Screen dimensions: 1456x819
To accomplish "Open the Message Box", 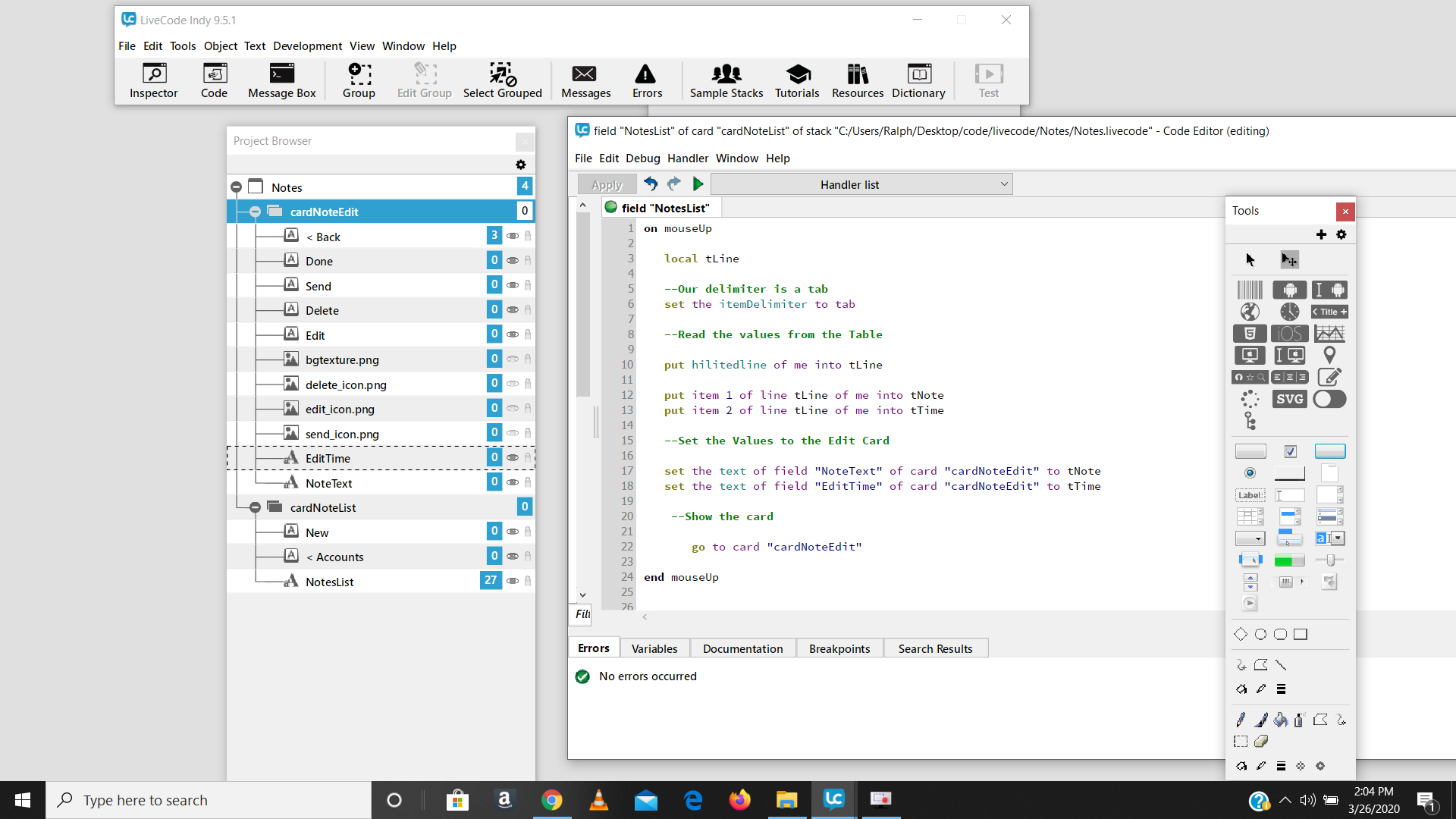I will click(x=281, y=80).
